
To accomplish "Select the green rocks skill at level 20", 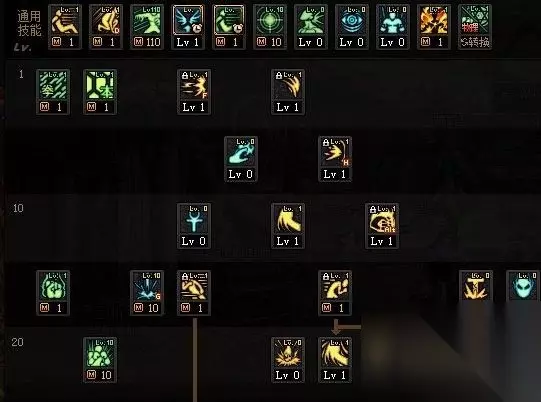I will coord(100,360).
